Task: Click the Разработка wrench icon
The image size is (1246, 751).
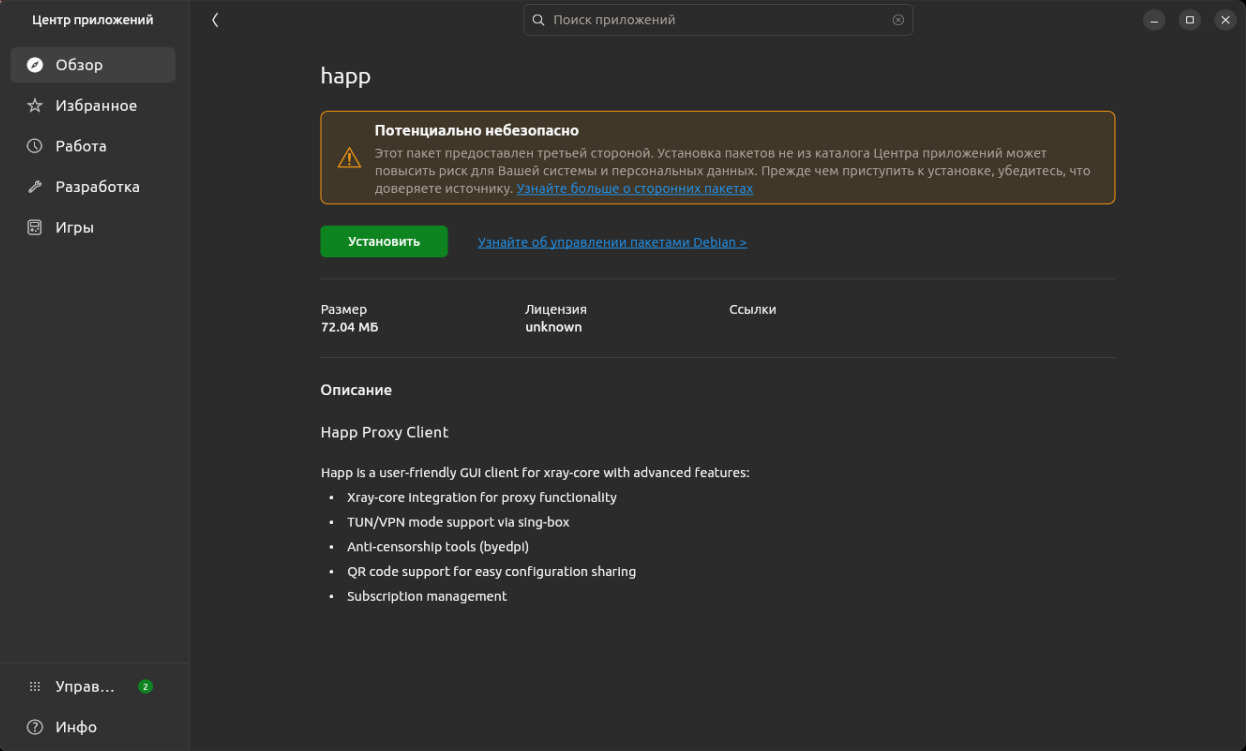Action: [x=35, y=187]
